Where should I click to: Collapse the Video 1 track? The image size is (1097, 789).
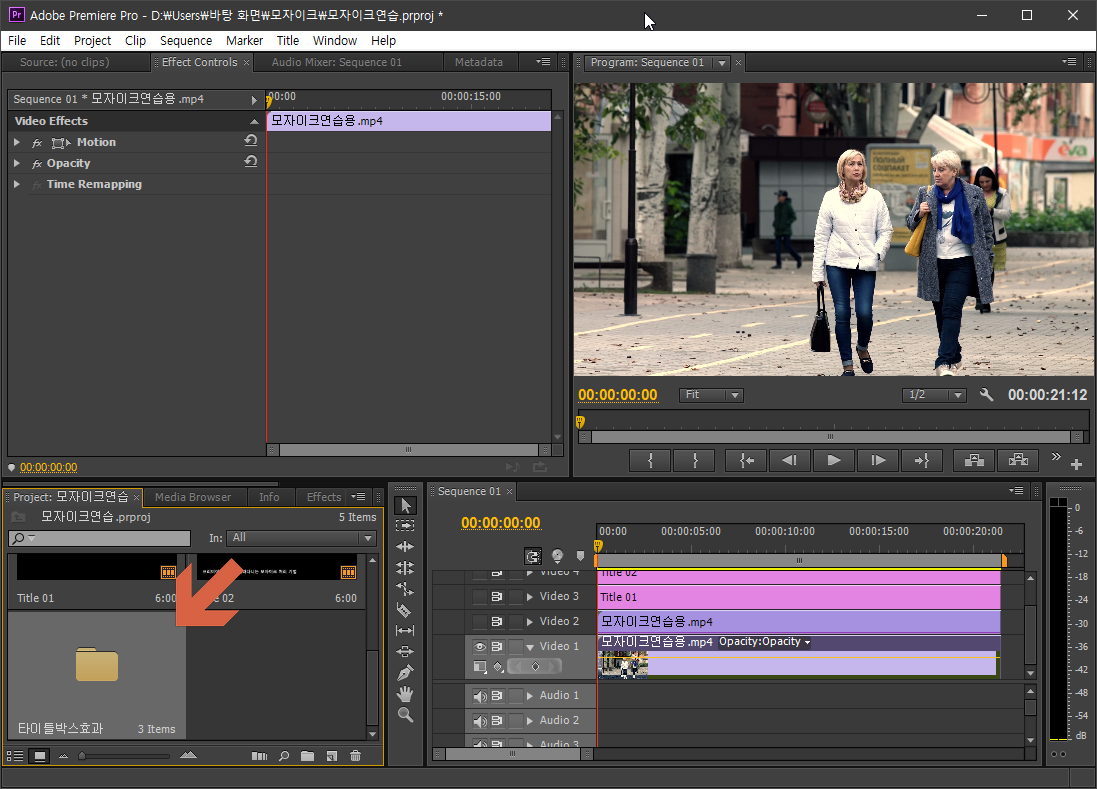(530, 647)
